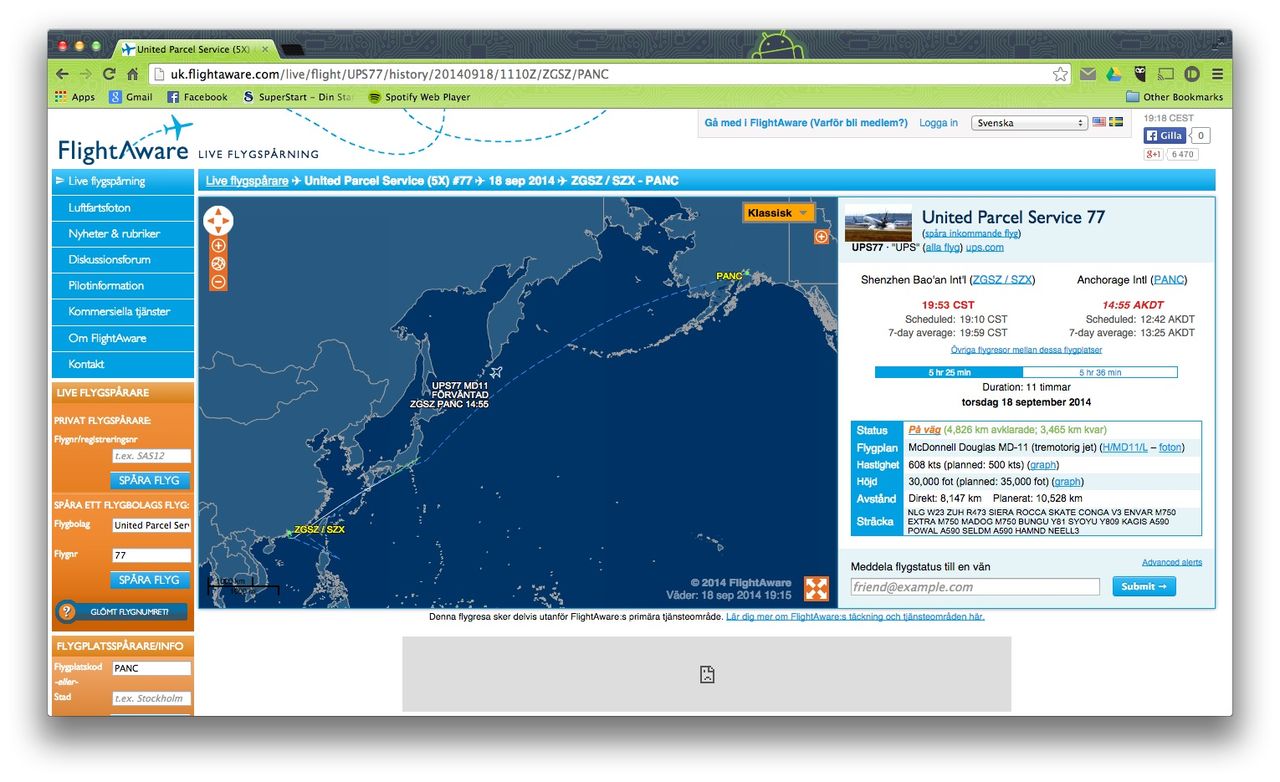Bookmark page with the star icon
1280x782 pixels.
(1060, 74)
